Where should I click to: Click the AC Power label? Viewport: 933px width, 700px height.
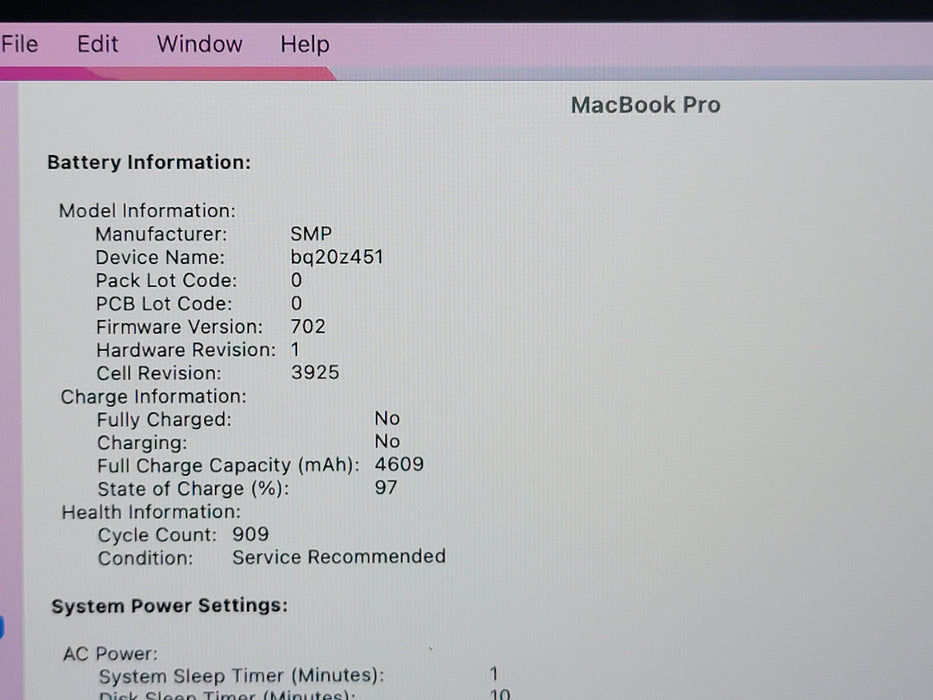[111, 654]
